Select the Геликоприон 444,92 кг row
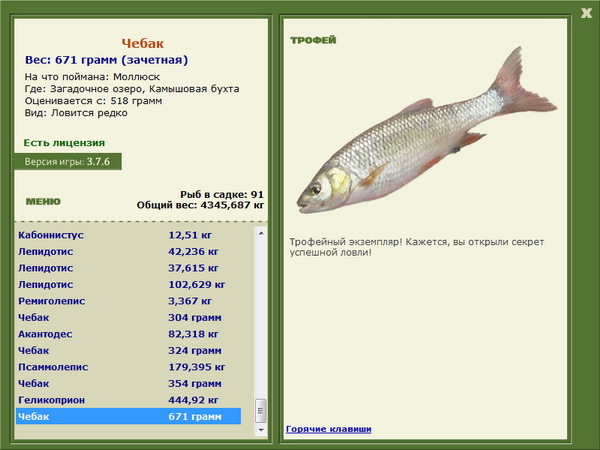 (x=129, y=399)
